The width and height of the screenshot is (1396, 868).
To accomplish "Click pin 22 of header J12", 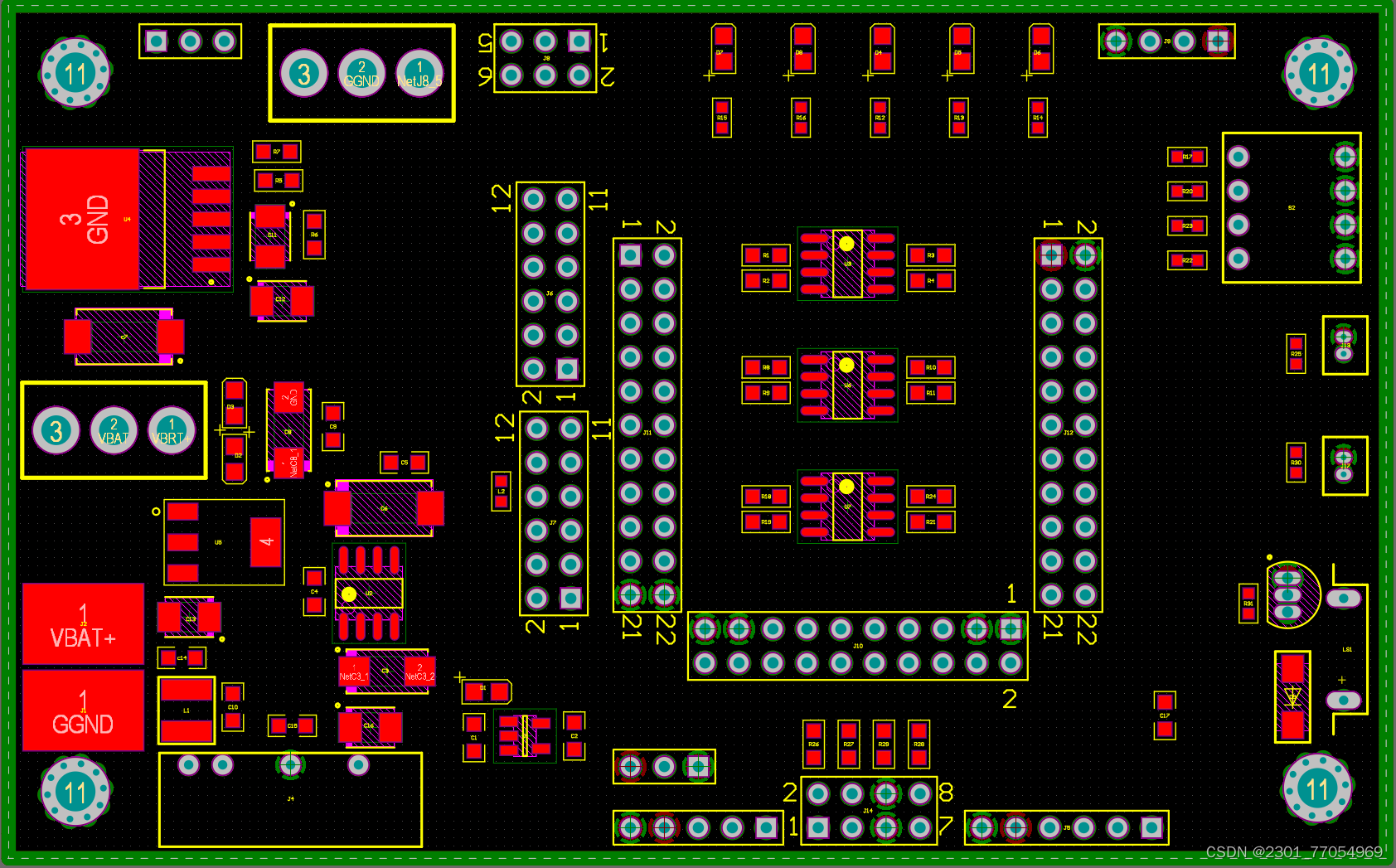I will (x=1083, y=594).
